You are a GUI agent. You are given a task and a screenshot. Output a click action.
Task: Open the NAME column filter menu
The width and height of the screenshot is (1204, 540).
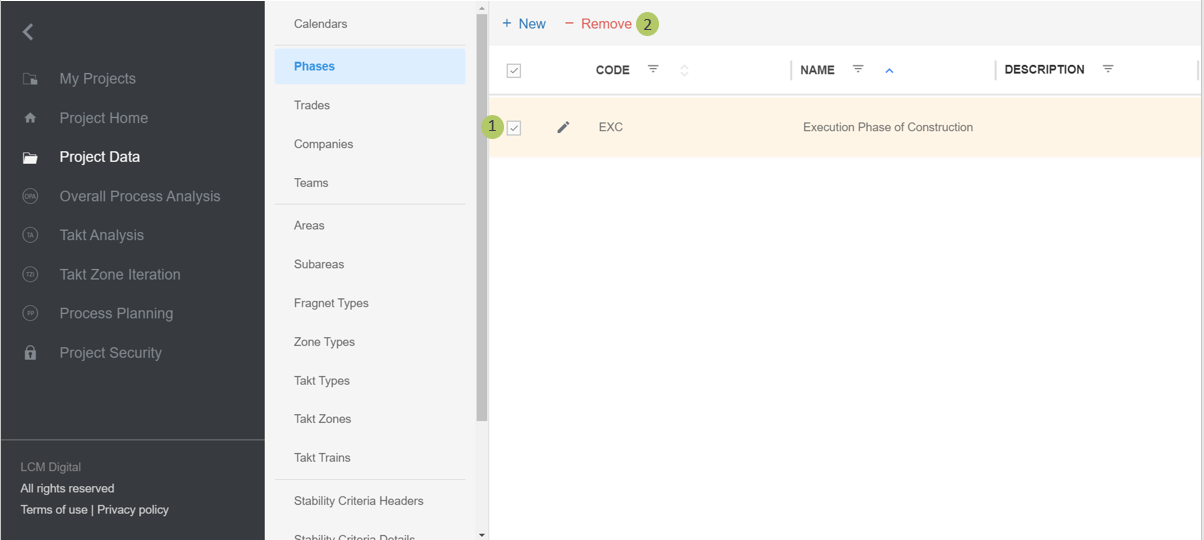click(x=858, y=69)
